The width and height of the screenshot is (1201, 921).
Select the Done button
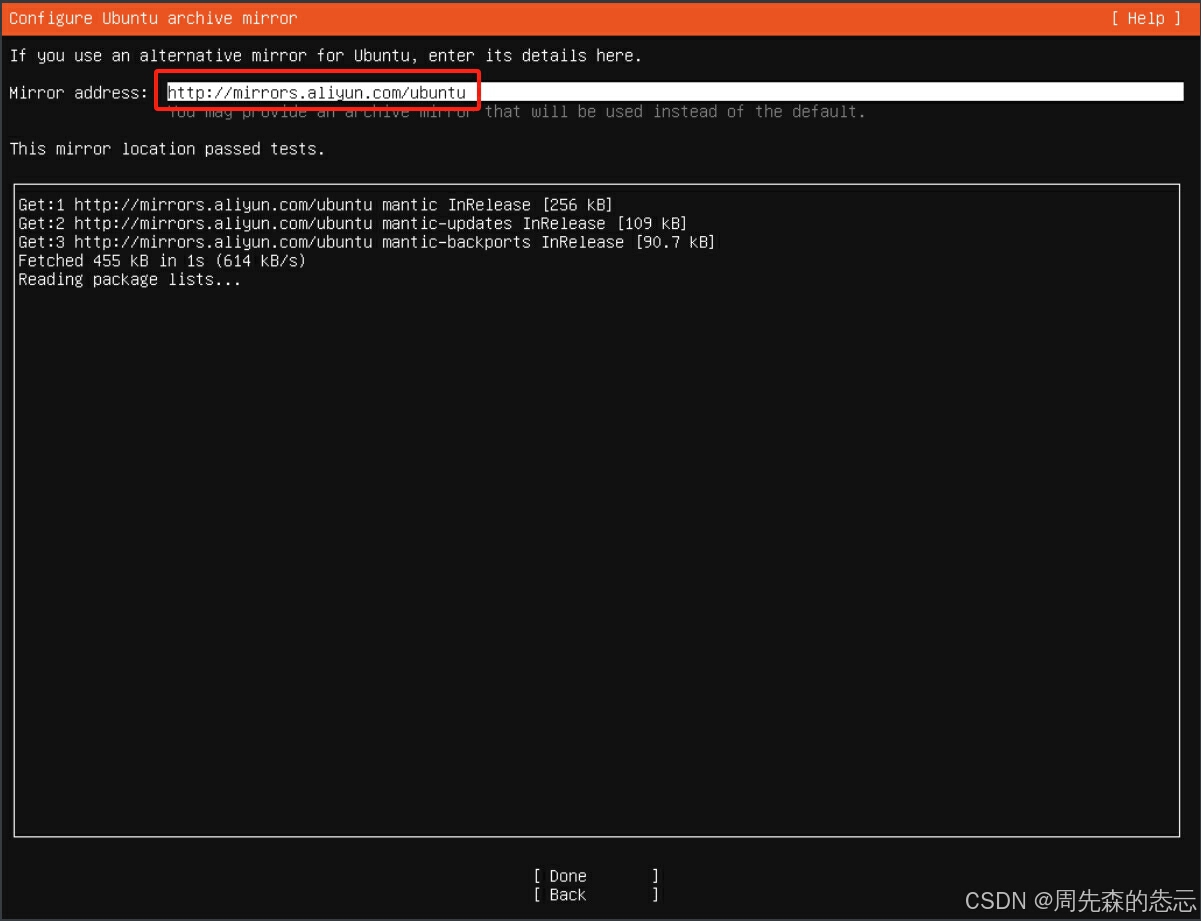pos(597,876)
